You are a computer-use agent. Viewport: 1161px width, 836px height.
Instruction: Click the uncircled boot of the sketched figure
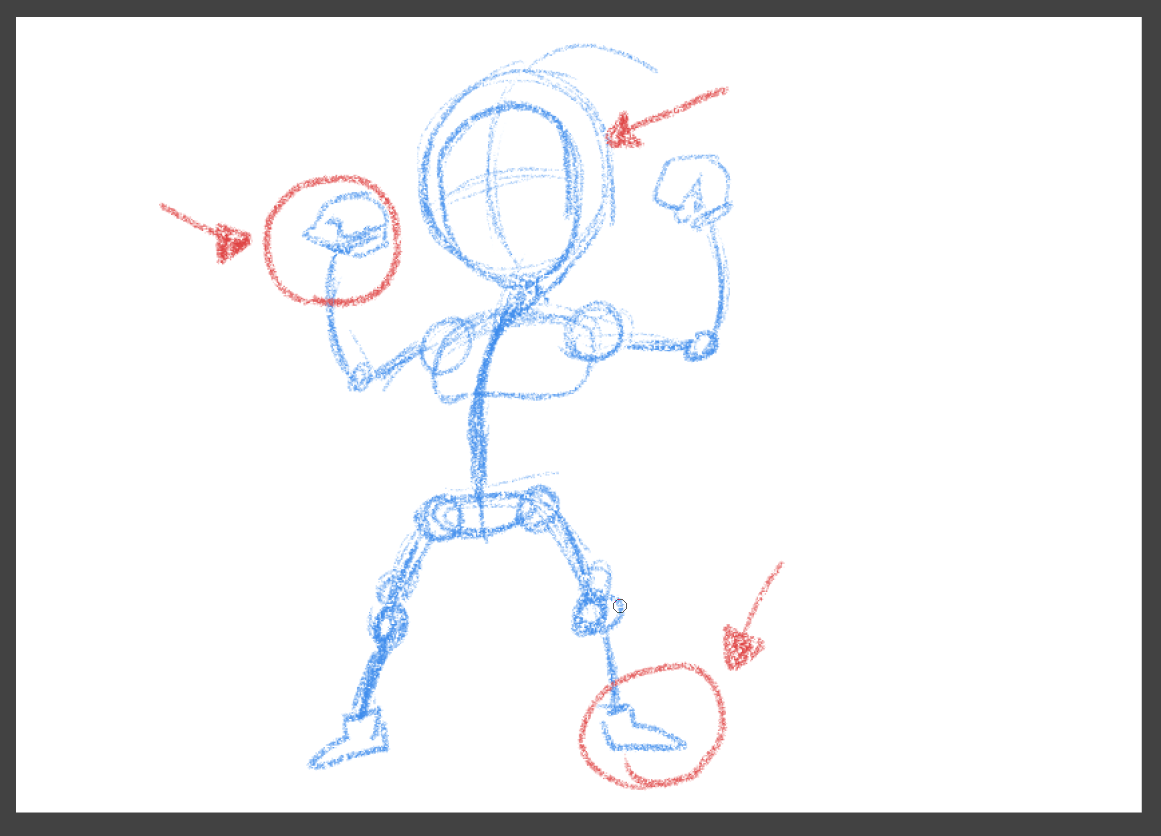(348, 738)
